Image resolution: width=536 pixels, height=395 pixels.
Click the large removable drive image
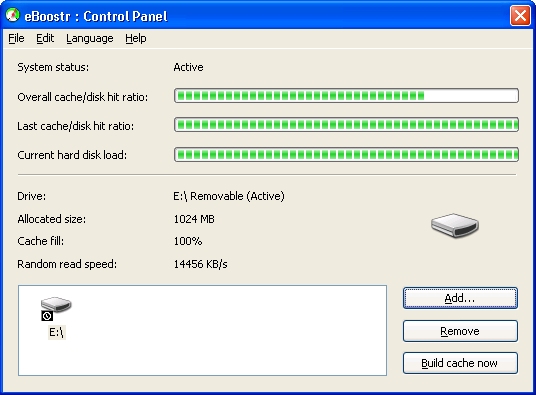click(x=455, y=225)
